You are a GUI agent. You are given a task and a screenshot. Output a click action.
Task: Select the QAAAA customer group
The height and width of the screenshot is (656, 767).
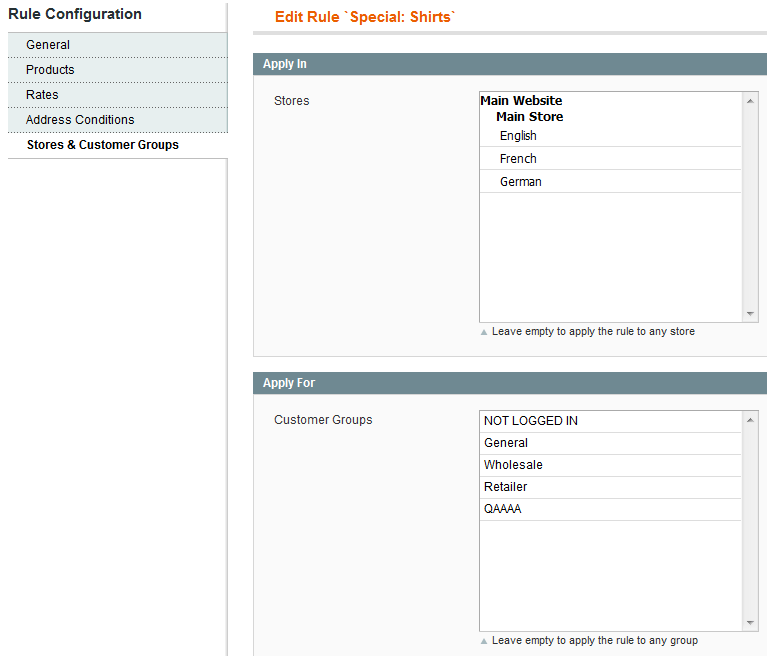503,509
